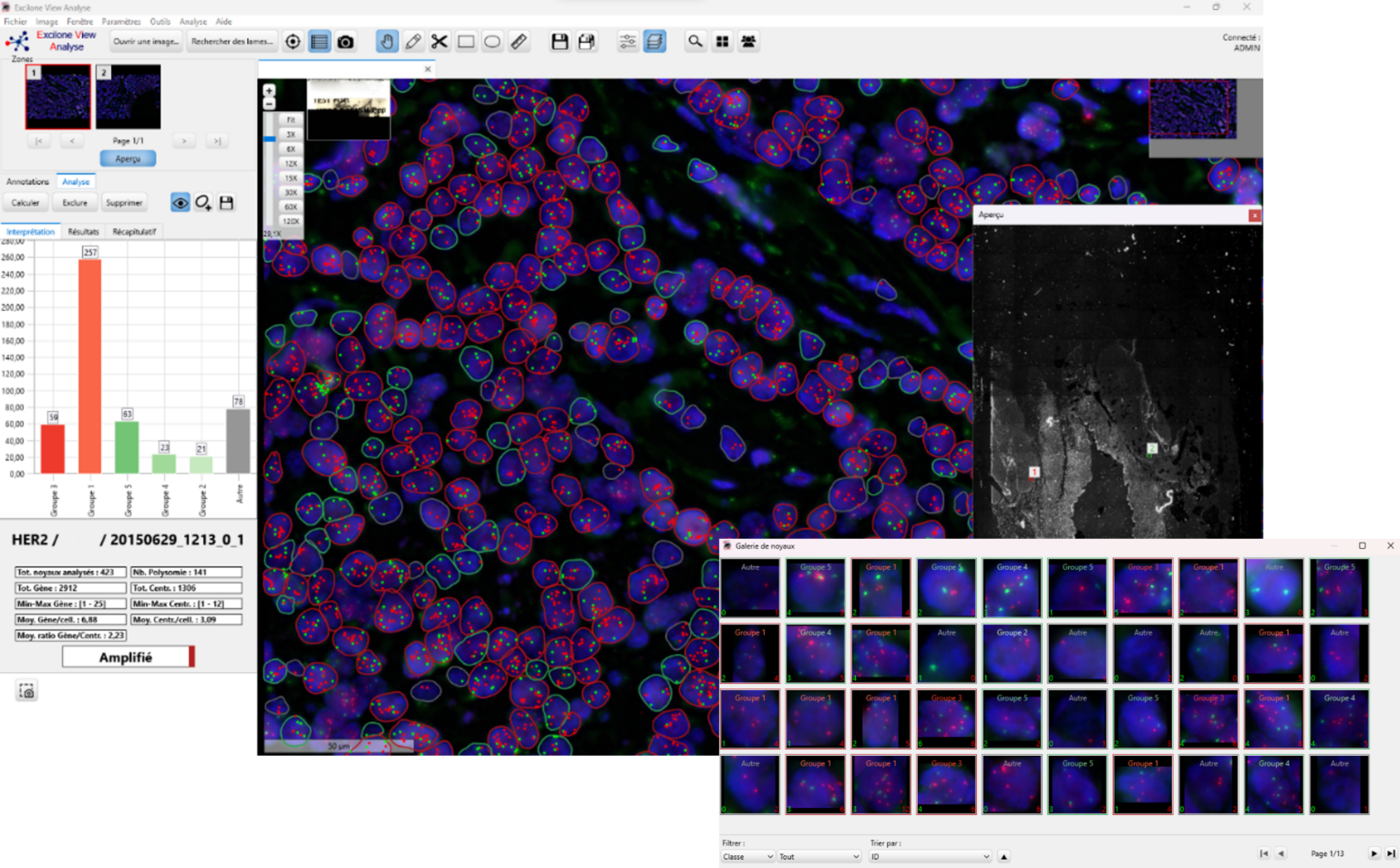1400x868 pixels.
Task: Select the hand pan tool
Action: point(386,42)
